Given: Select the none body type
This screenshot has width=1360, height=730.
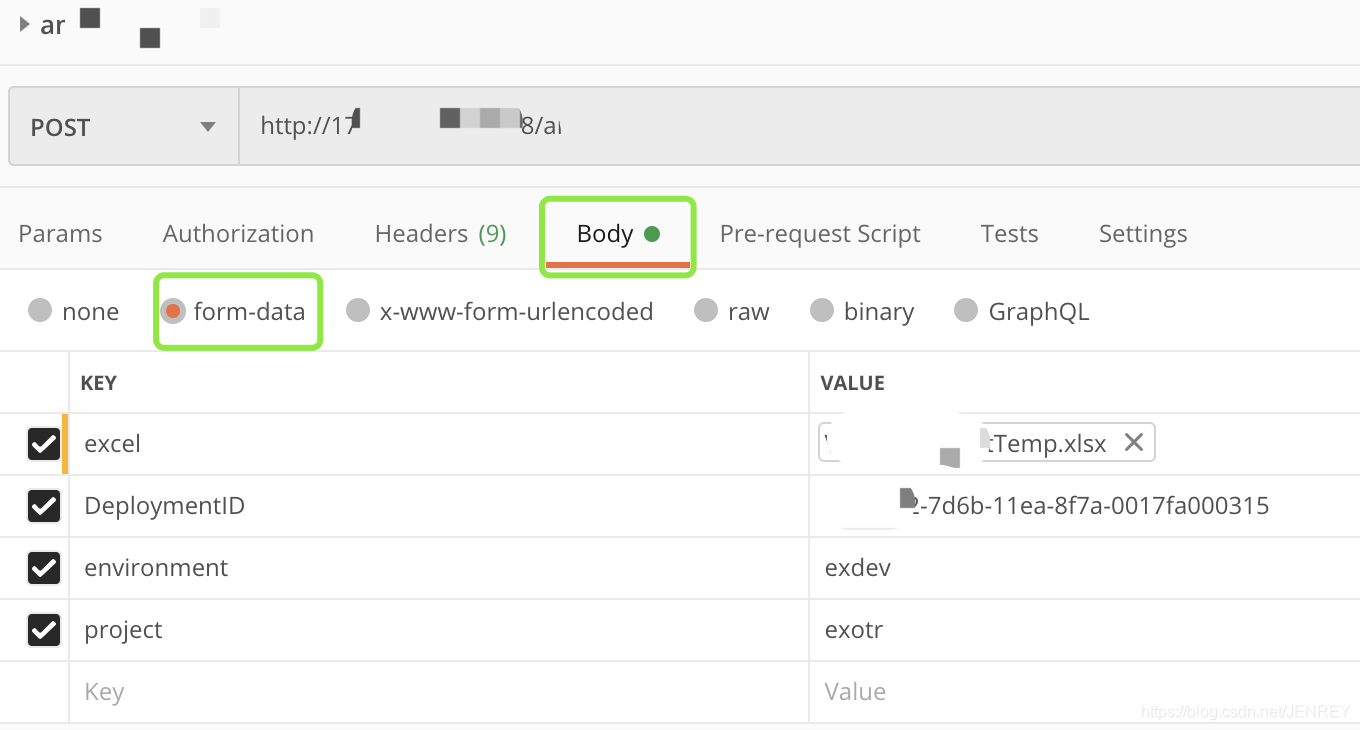Looking at the screenshot, I should (x=40, y=311).
